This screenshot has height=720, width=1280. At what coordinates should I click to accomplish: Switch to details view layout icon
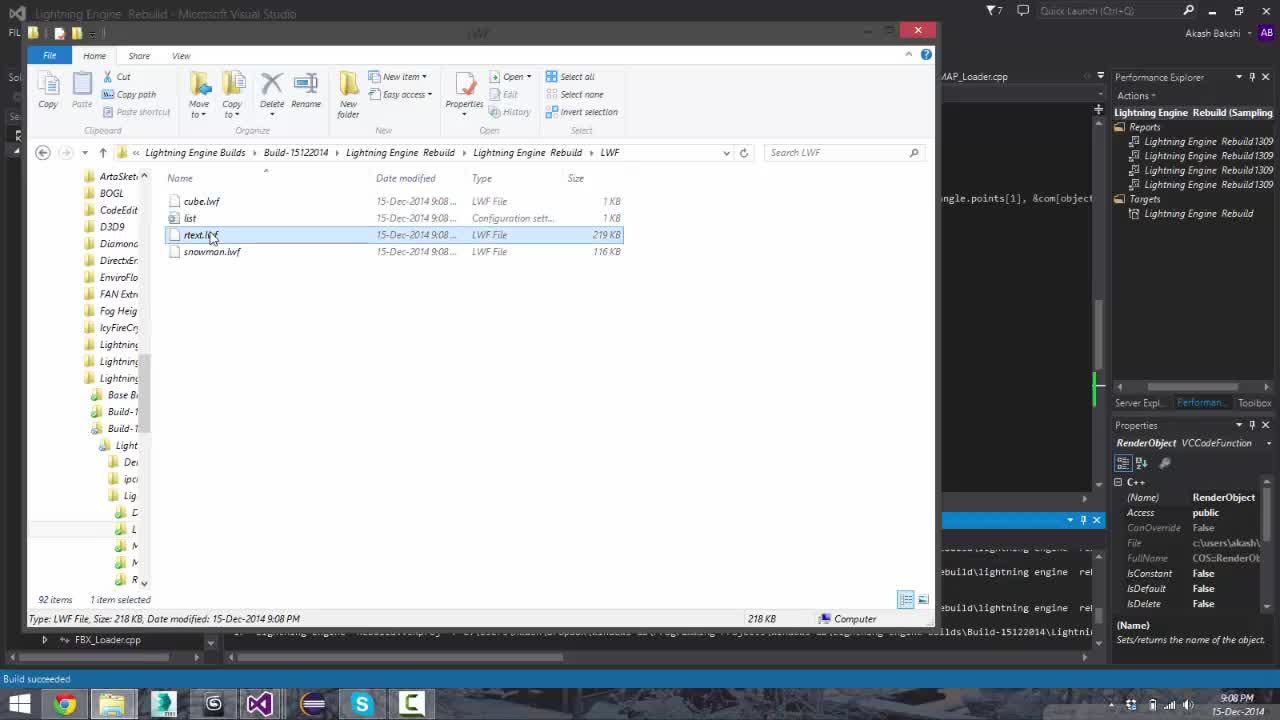point(905,599)
